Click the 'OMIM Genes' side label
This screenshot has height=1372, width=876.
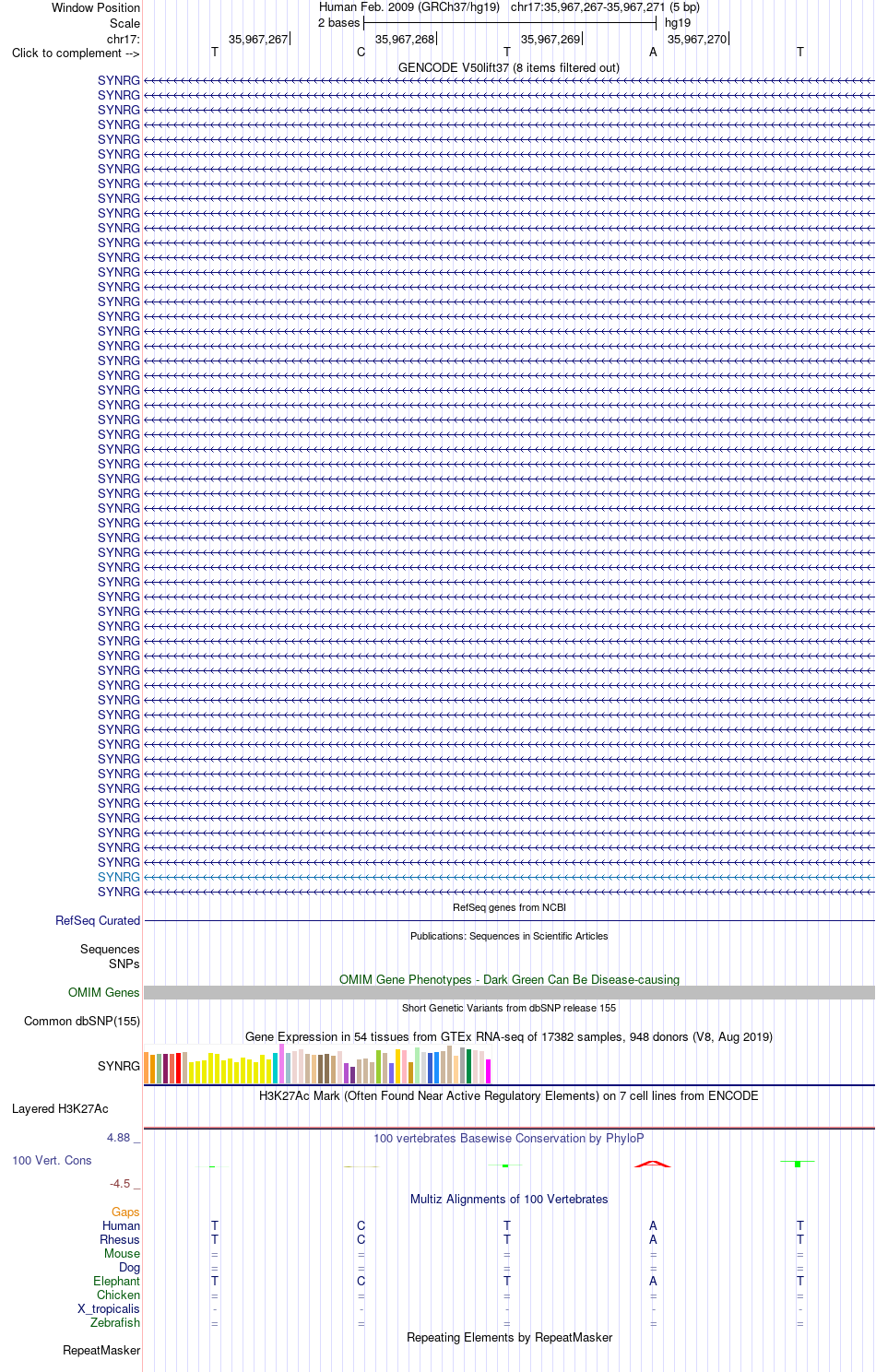104,992
